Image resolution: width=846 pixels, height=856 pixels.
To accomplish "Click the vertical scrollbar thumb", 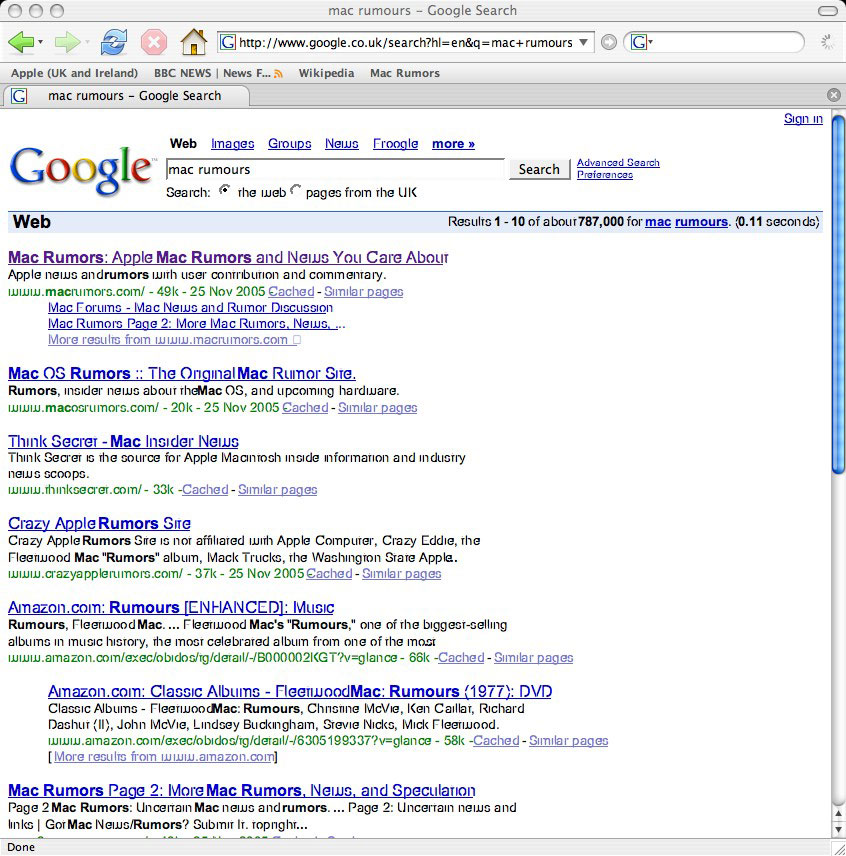I will pos(838,295).
